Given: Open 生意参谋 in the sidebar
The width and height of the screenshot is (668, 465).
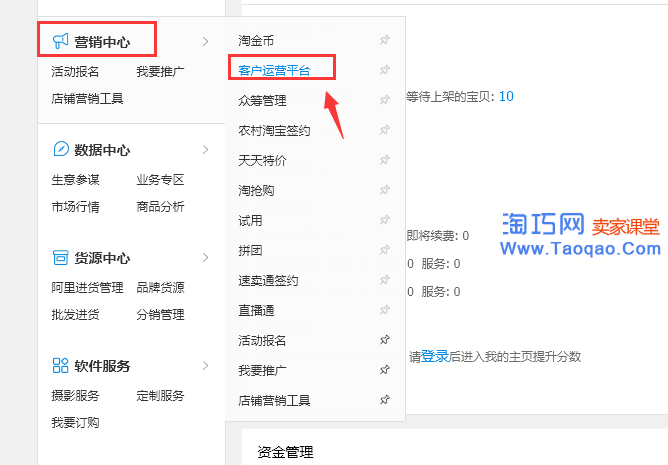Looking at the screenshot, I should [x=75, y=179].
